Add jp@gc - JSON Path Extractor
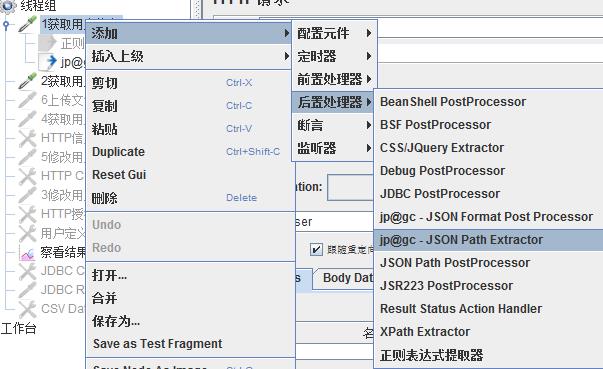The width and height of the screenshot is (603, 369). pos(488,240)
